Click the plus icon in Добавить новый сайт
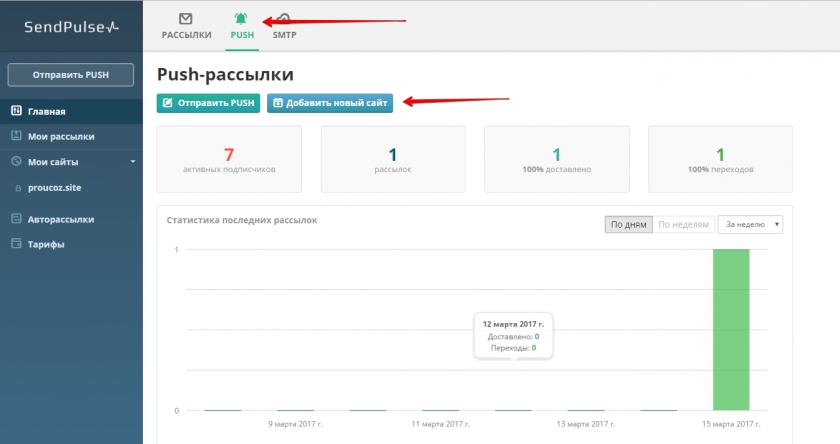The image size is (840, 444). [x=278, y=103]
